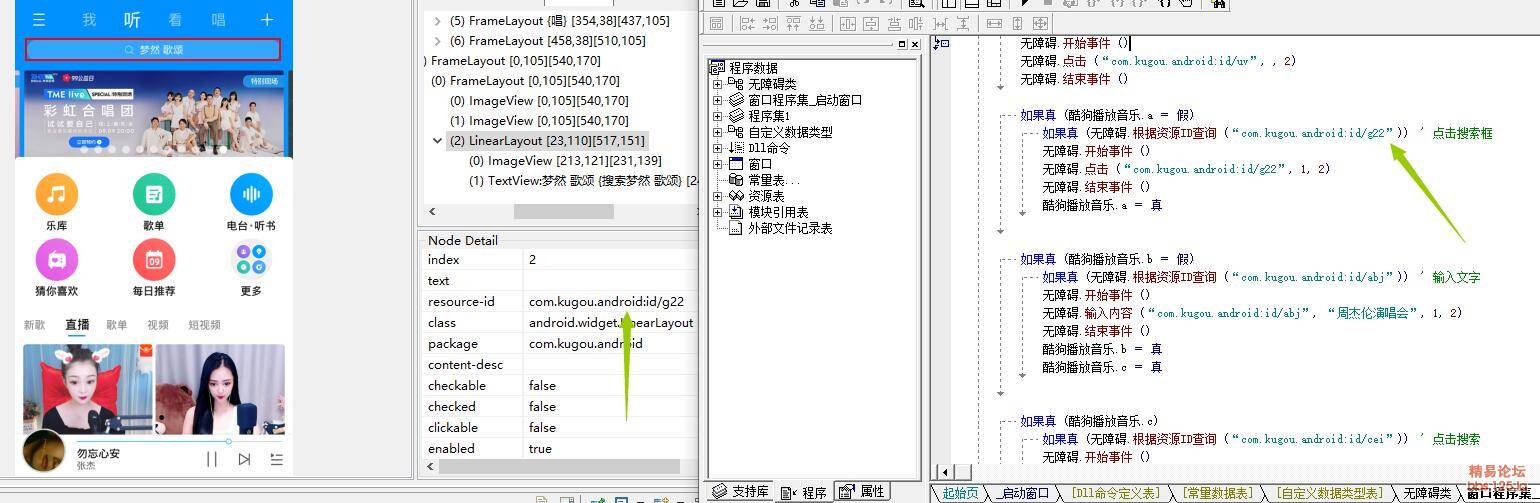Open the 每日推荐 daily recommendation icon
Screen dimensions: 1540x503
pyautogui.click(x=154, y=260)
